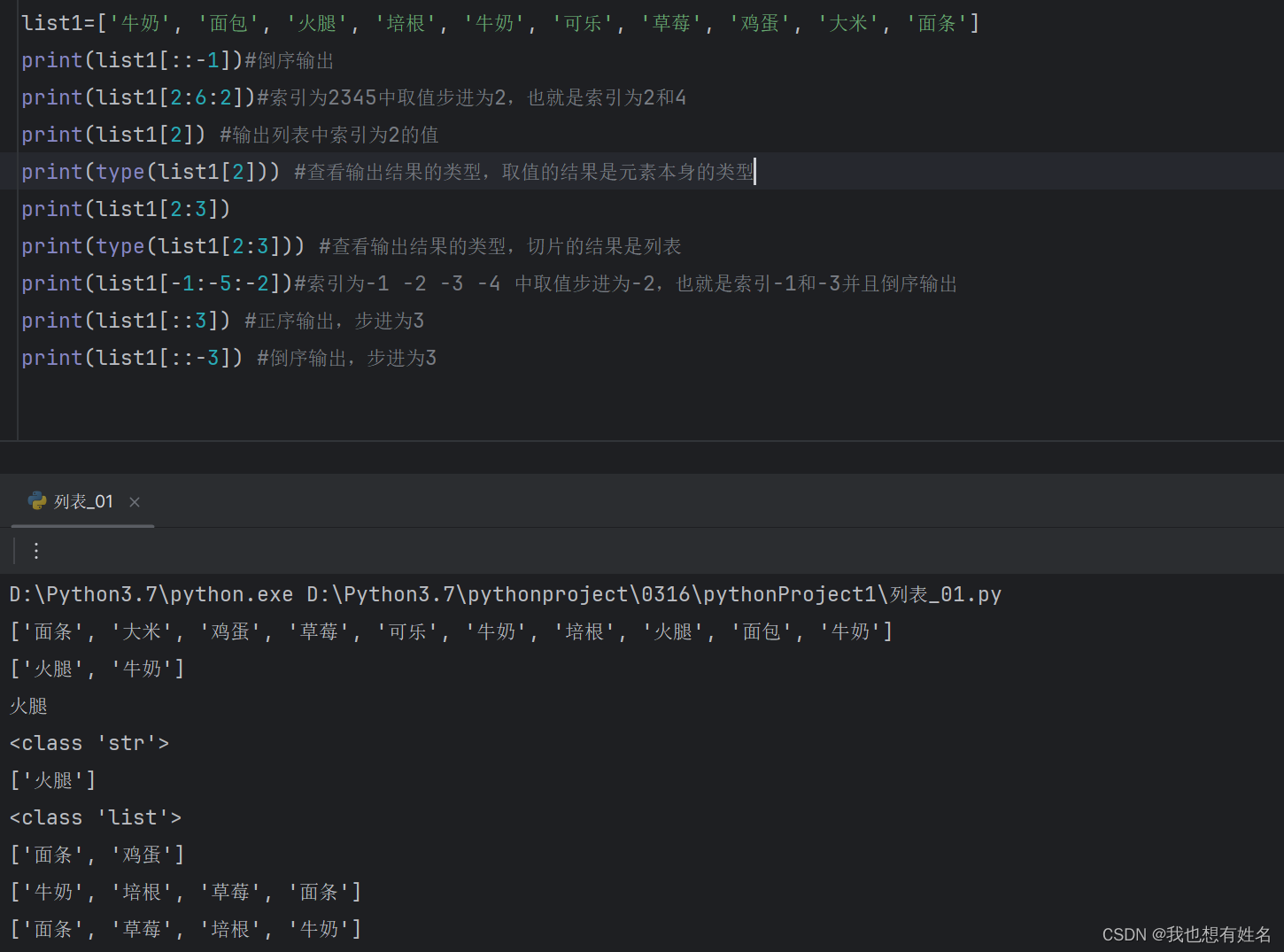Click the Python logo on the 列表_01 run tab
The width and height of the screenshot is (1284, 952).
click(36, 500)
